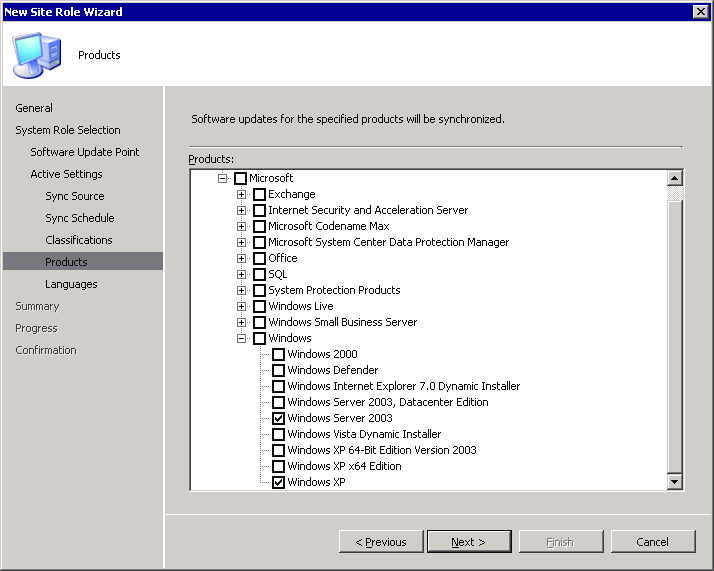This screenshot has height=571, width=714.
Task: Expand Internet Security and Acceleration Server node
Action: (x=241, y=210)
